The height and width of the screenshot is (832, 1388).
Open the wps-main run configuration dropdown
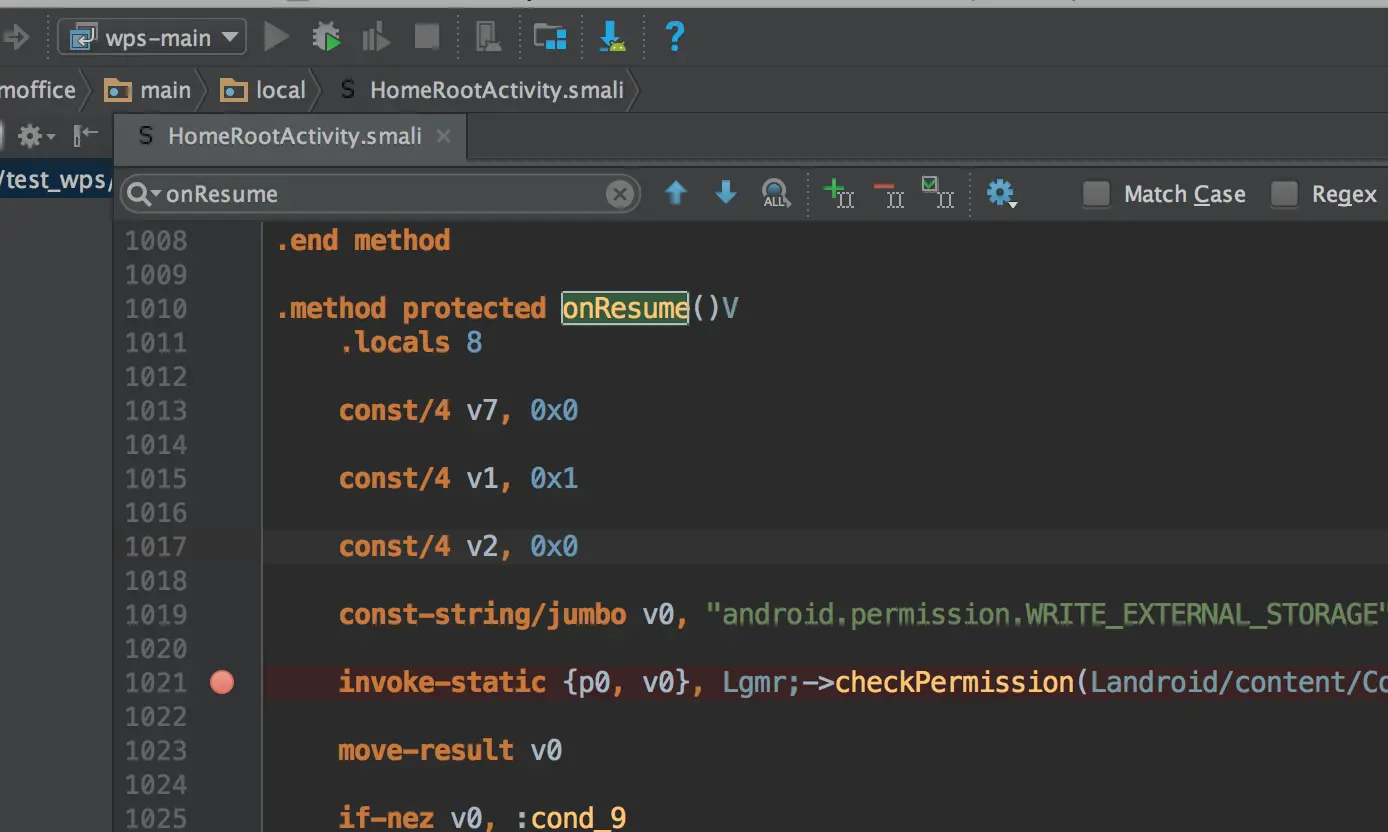click(x=153, y=38)
